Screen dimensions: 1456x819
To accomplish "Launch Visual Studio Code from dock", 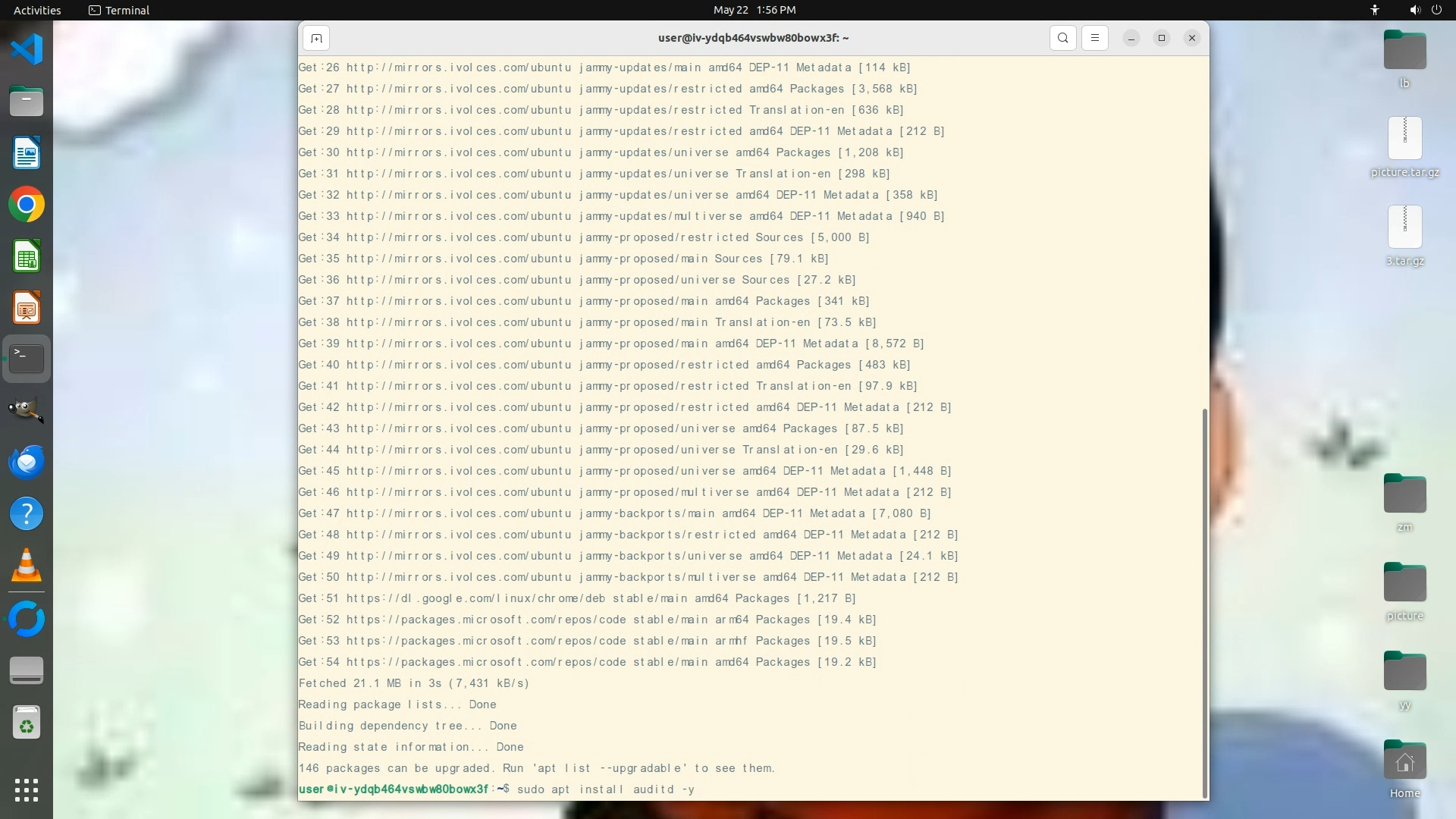I will (x=27, y=50).
